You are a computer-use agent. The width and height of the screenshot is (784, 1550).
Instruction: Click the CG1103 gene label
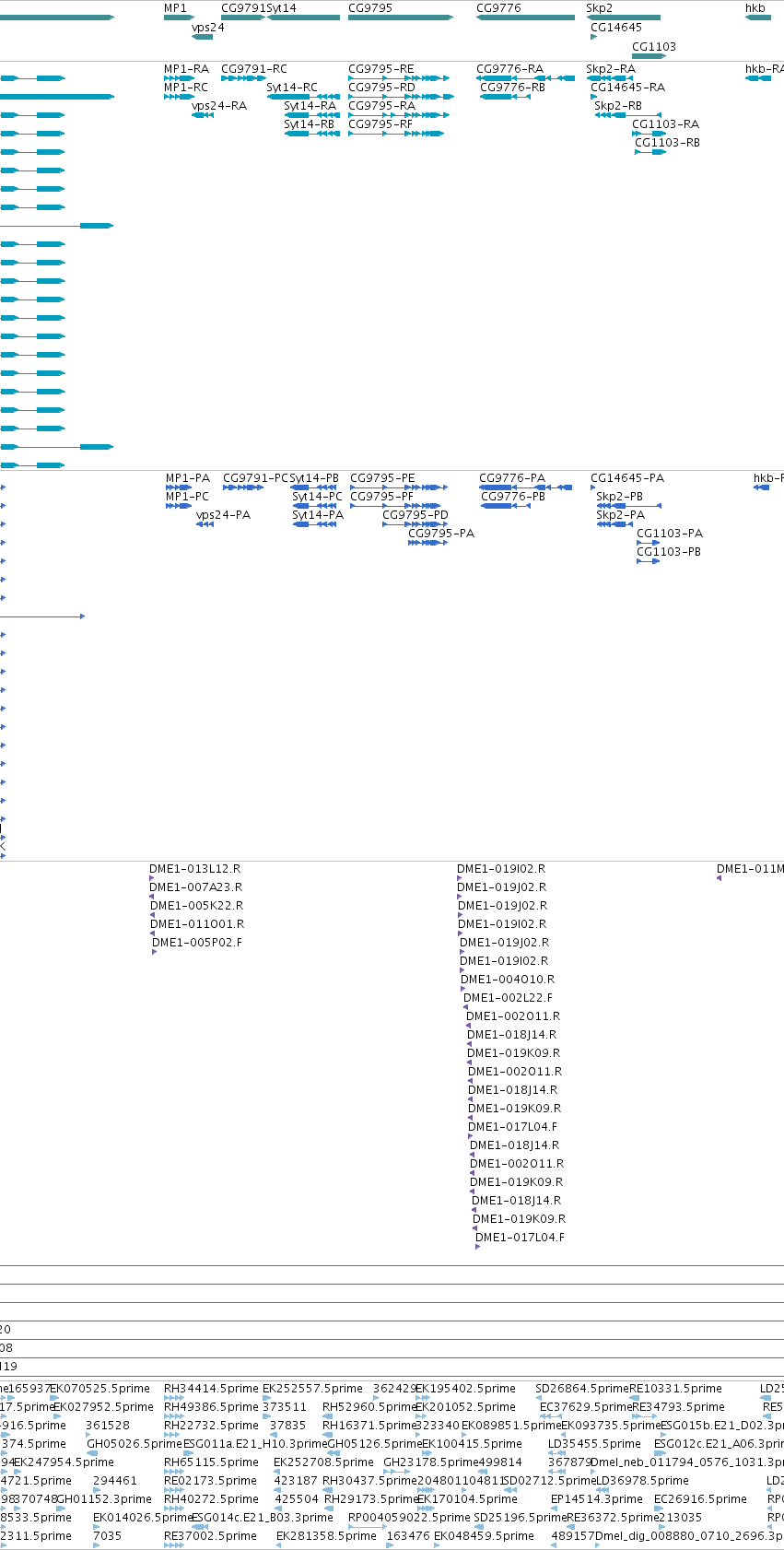654,47
